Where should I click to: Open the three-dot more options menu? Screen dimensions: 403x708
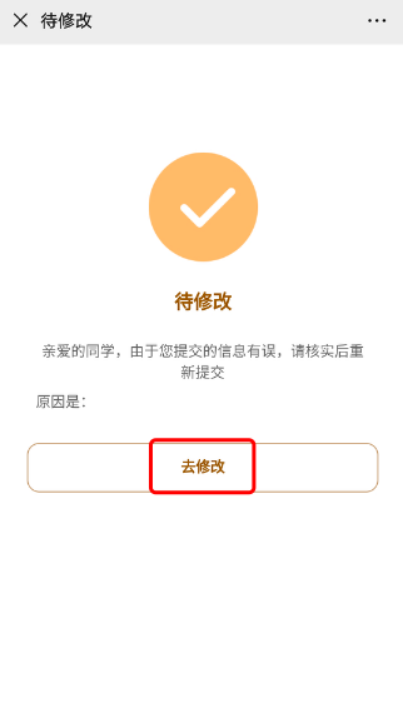(x=377, y=21)
